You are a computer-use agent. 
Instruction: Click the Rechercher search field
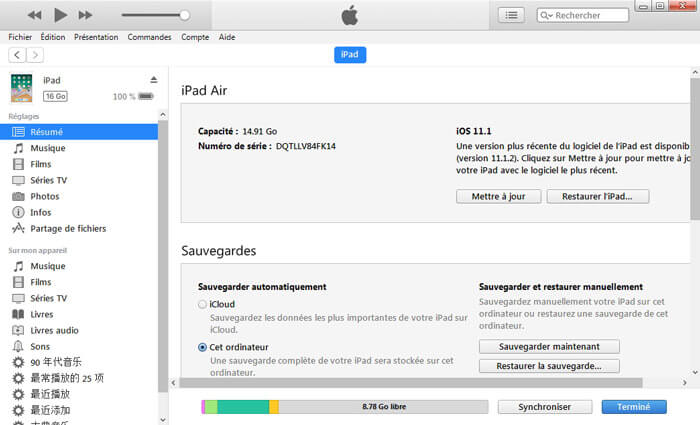pyautogui.click(x=583, y=15)
